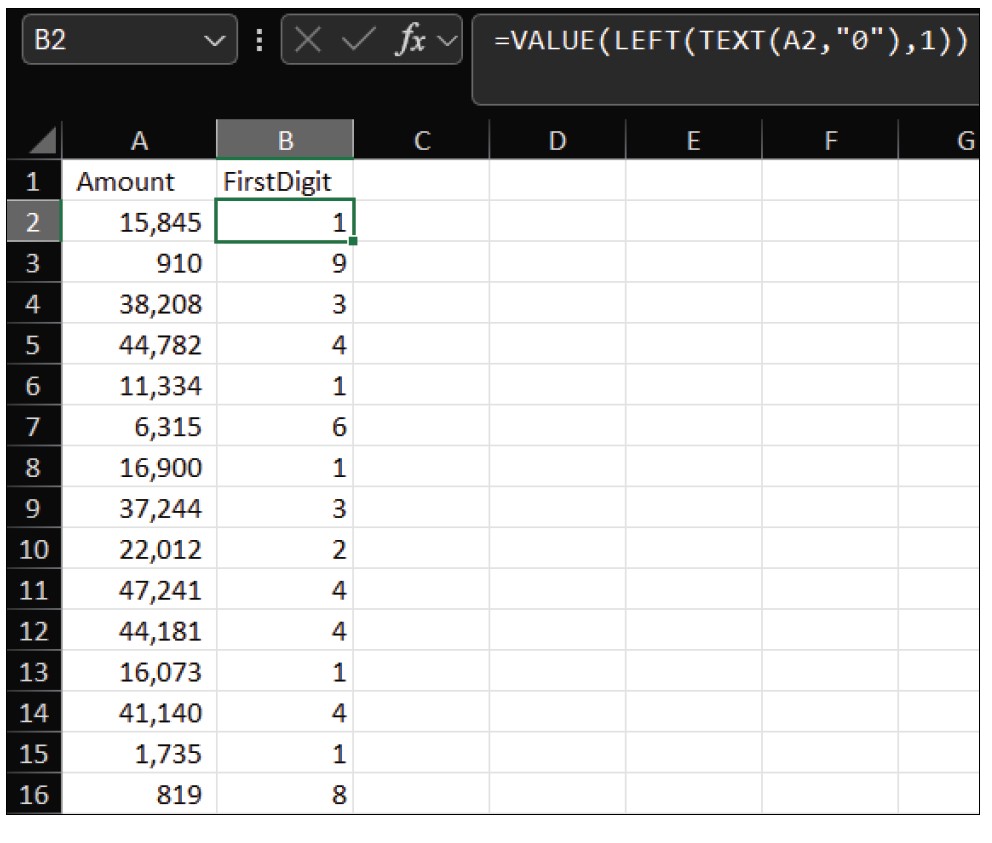Select row 1 header

(x=33, y=181)
